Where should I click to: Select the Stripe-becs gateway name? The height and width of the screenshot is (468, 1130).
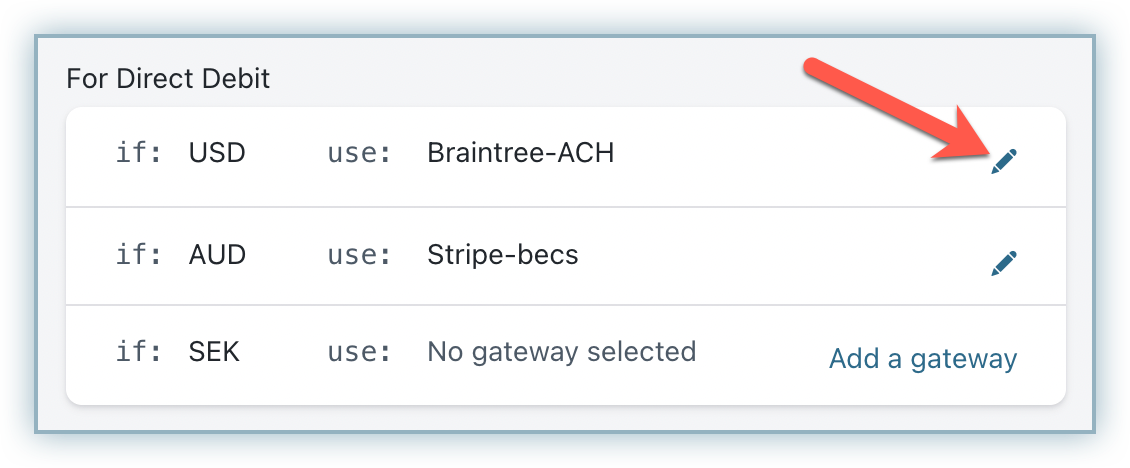pos(502,255)
